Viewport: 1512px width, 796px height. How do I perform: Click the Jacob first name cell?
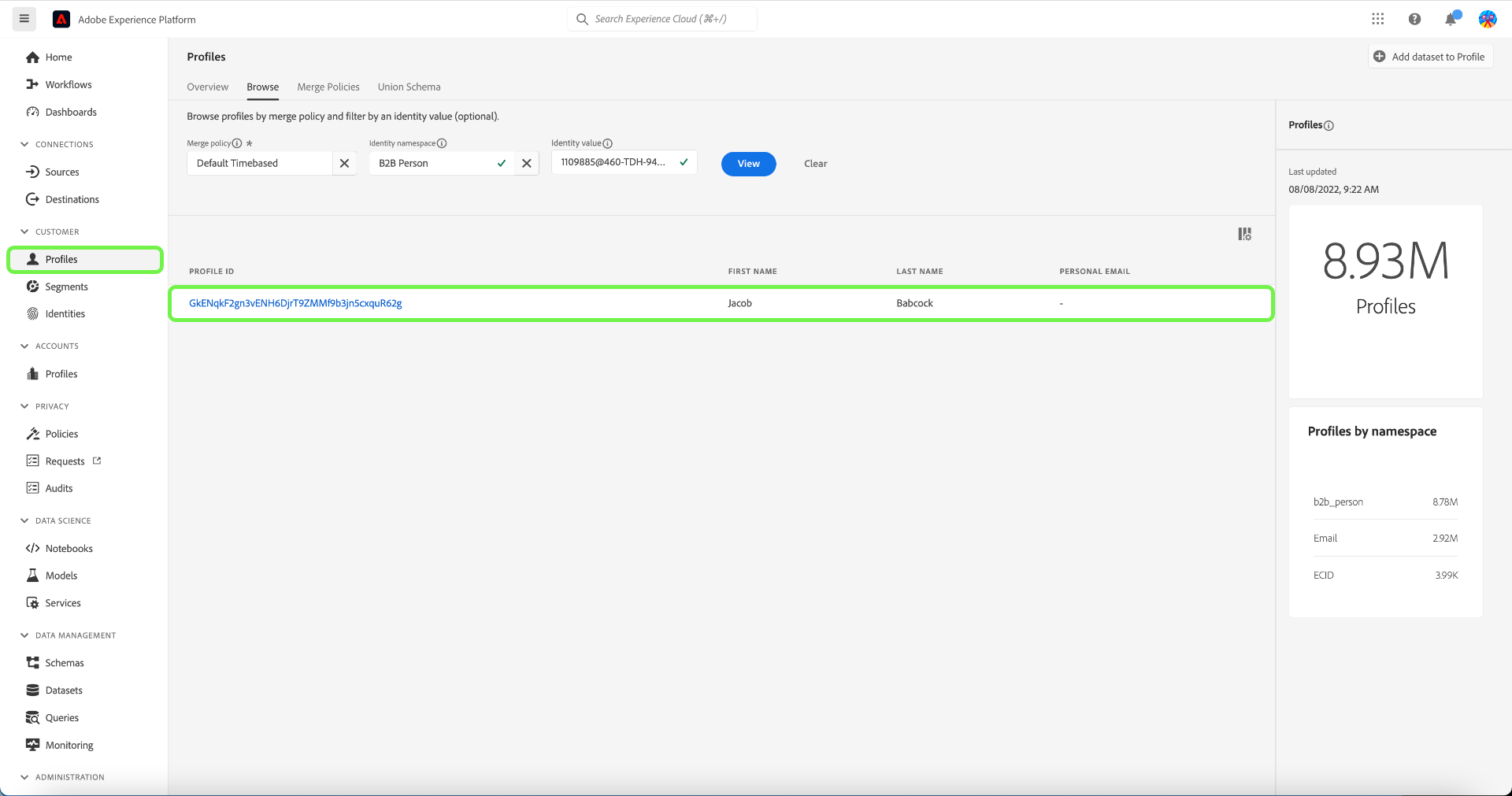click(x=739, y=304)
